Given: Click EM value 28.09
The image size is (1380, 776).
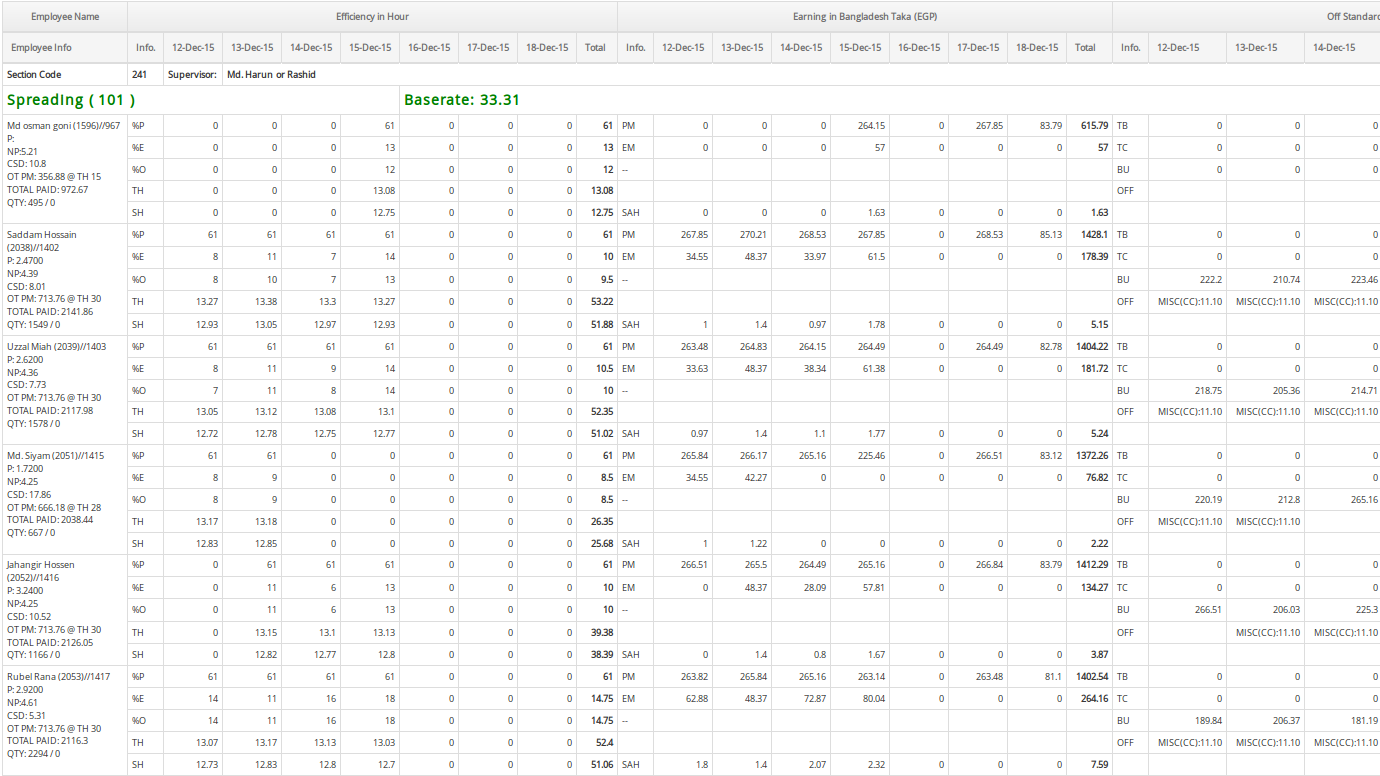Looking at the screenshot, I should (x=815, y=587).
